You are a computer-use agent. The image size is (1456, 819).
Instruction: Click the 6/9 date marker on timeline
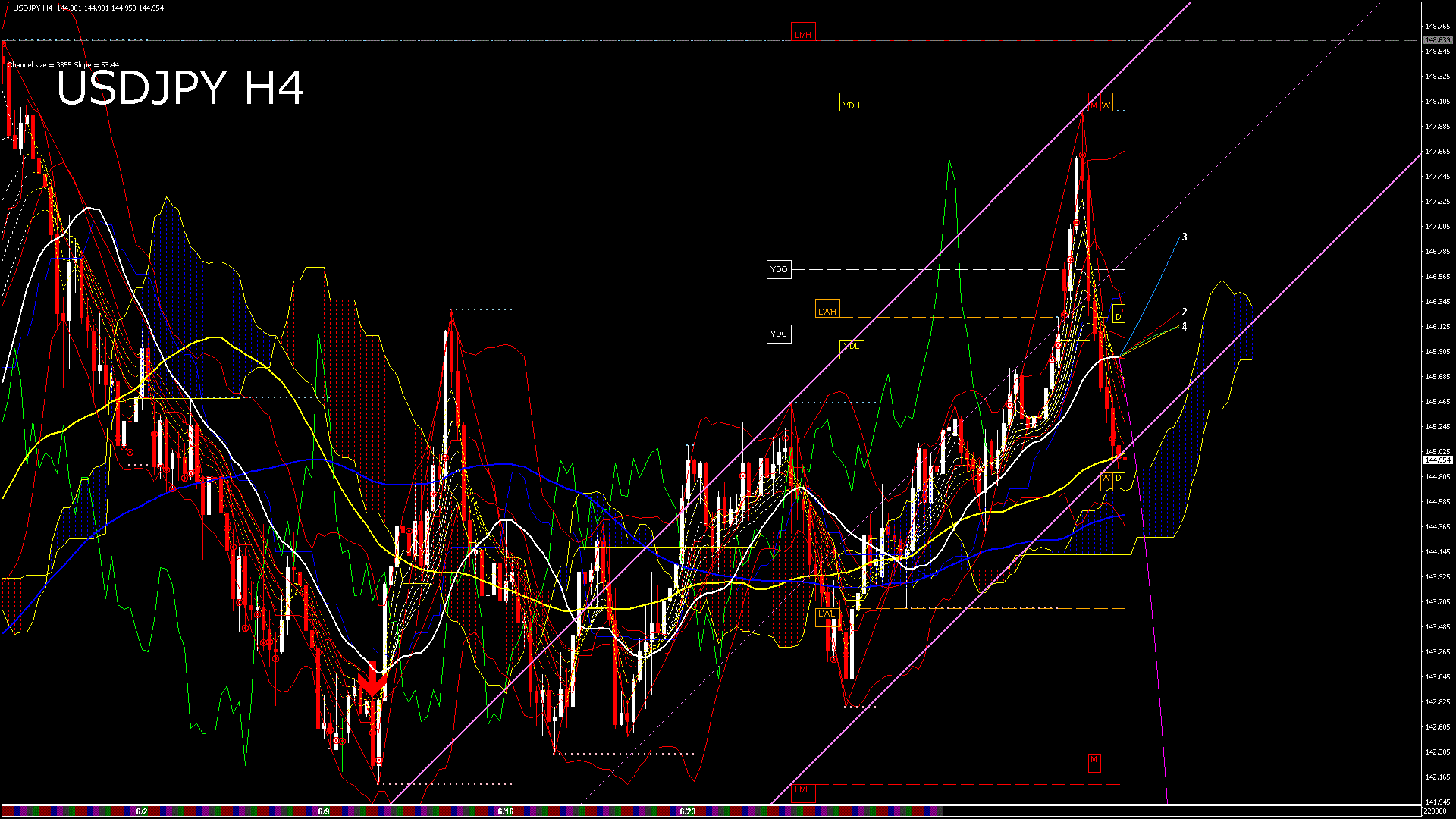(x=324, y=811)
